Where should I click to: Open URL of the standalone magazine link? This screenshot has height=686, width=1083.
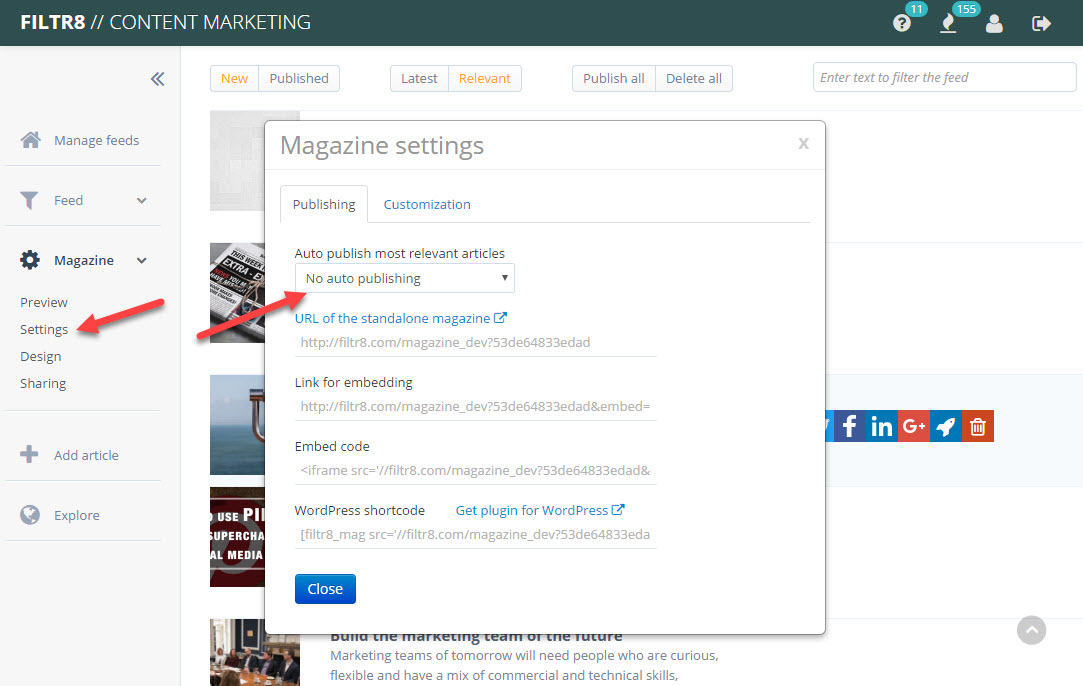pyautogui.click(x=392, y=318)
